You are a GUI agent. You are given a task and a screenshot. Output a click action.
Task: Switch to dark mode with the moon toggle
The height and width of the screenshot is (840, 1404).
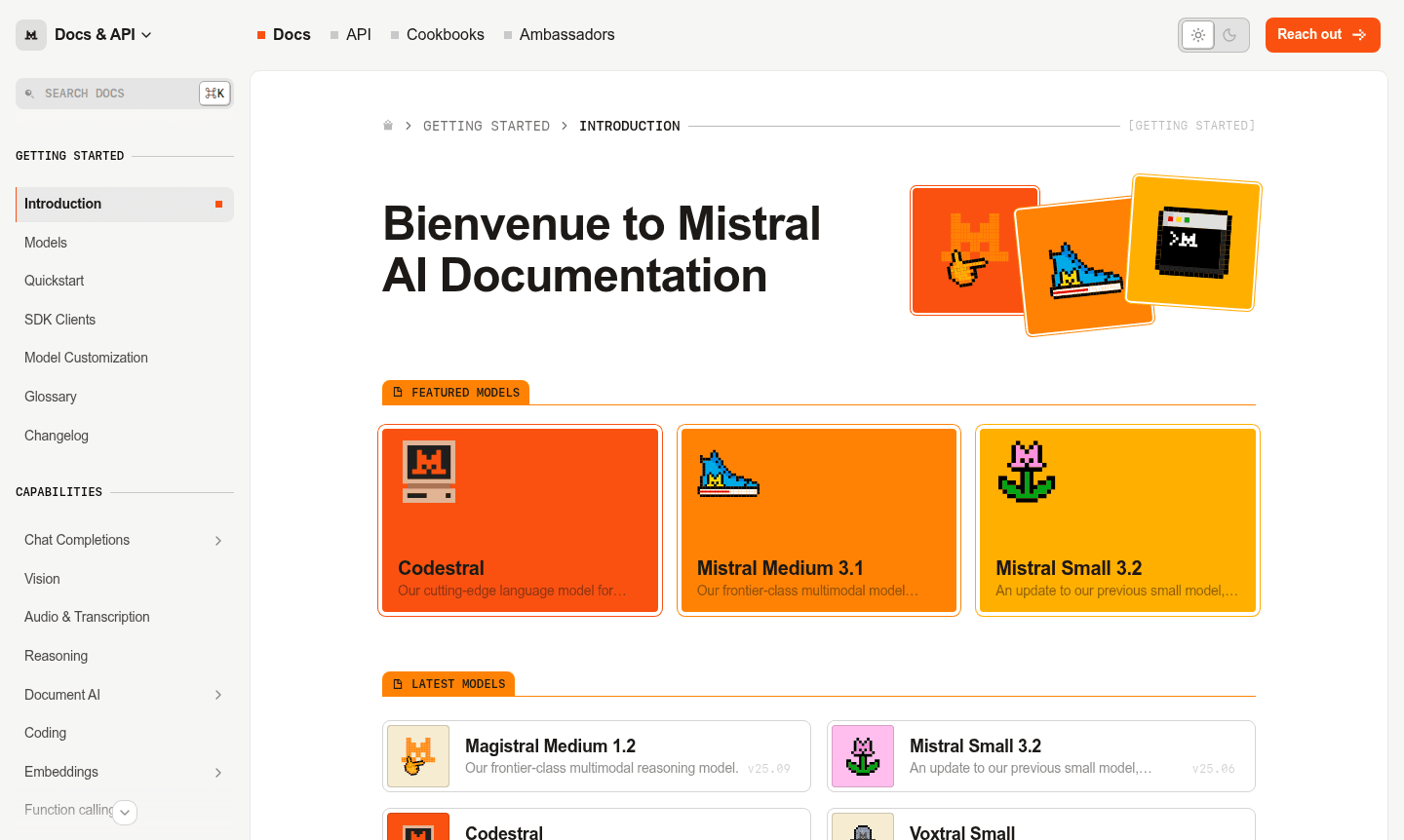1229,34
